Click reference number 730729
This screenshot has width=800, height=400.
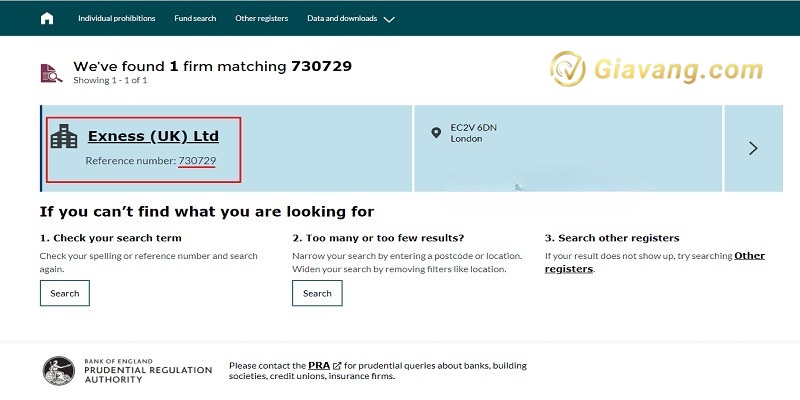[197, 160]
